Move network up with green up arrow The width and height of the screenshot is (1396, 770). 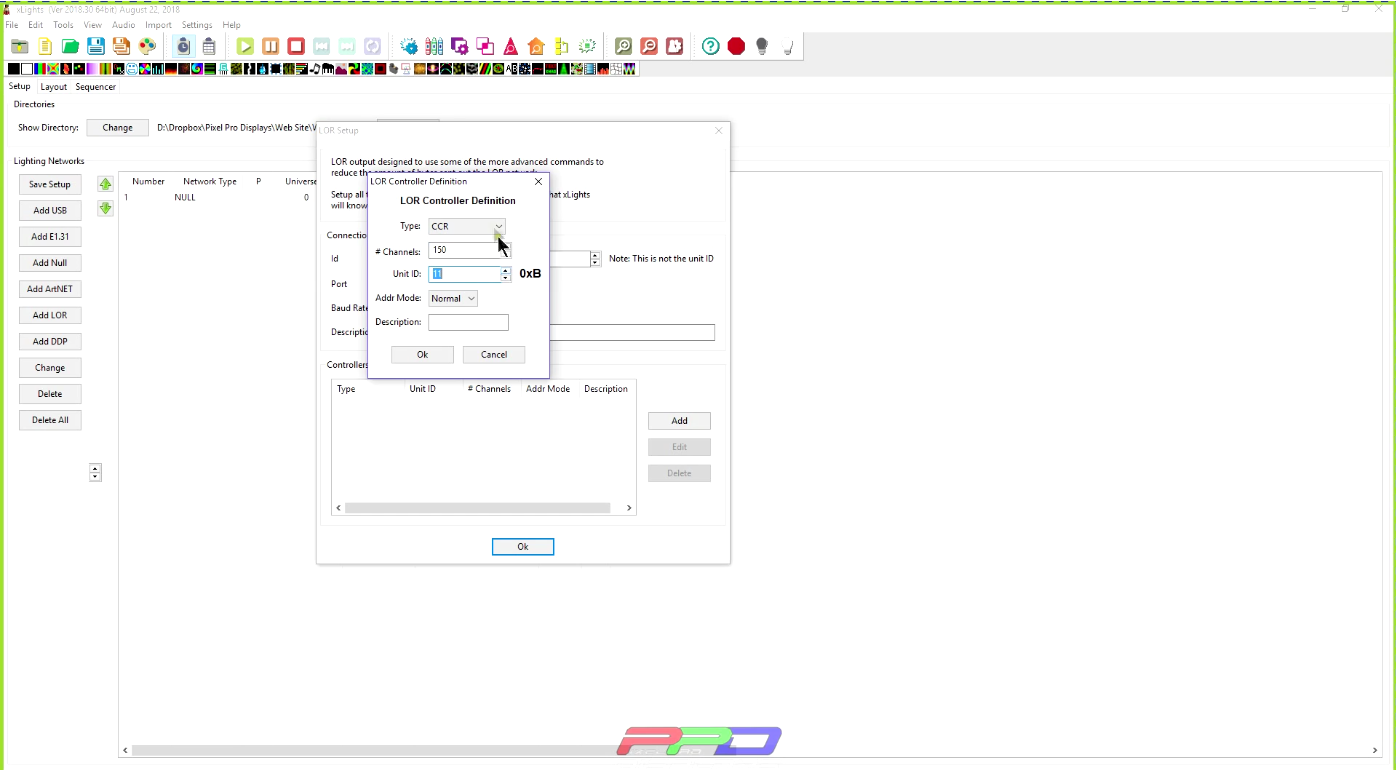click(105, 184)
